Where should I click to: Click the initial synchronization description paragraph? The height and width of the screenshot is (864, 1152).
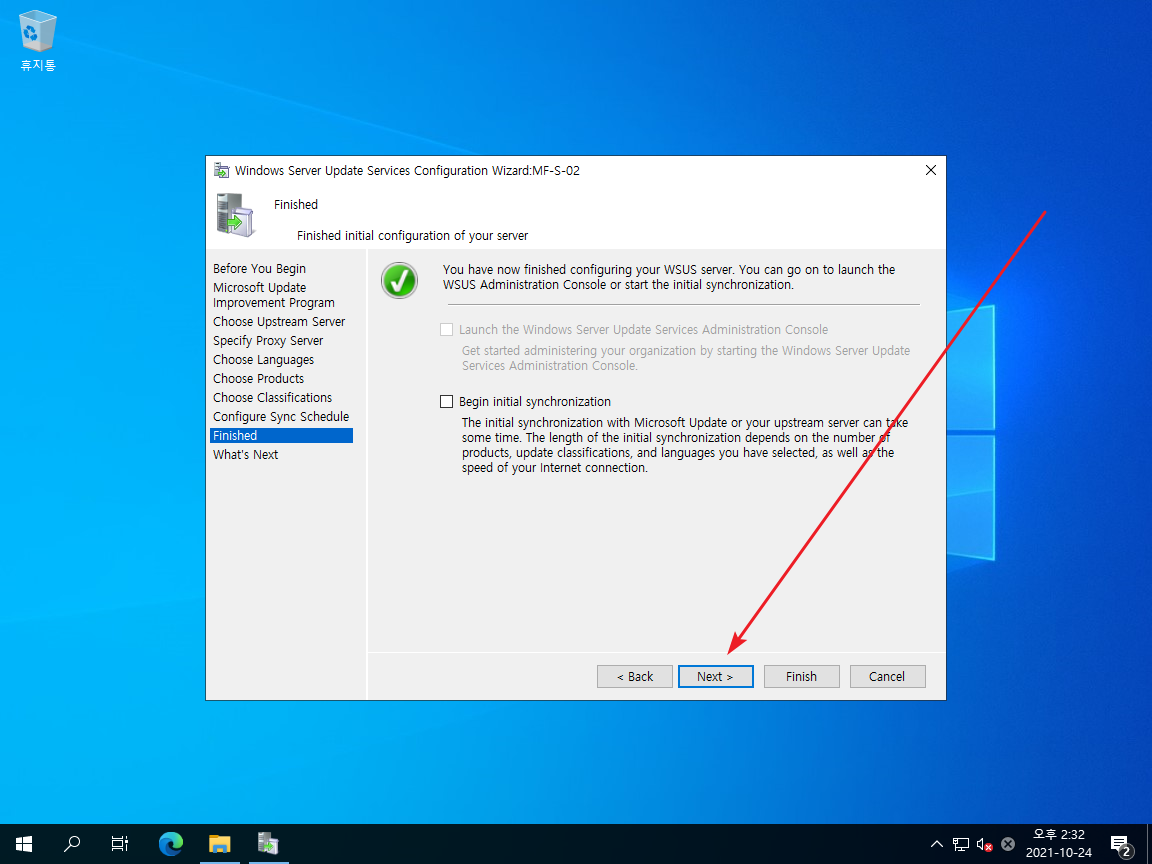(685, 445)
